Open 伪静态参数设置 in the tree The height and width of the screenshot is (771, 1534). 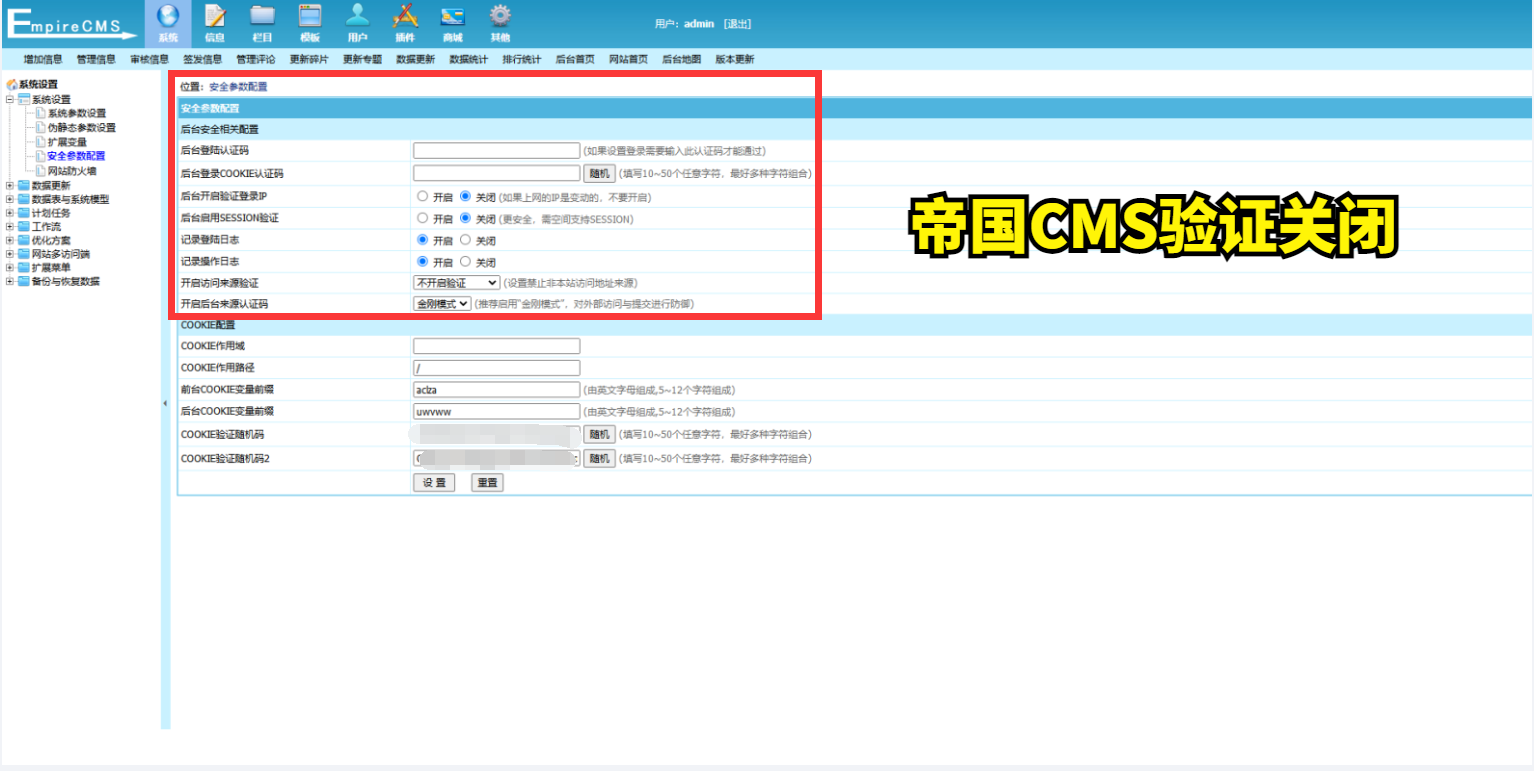82,127
